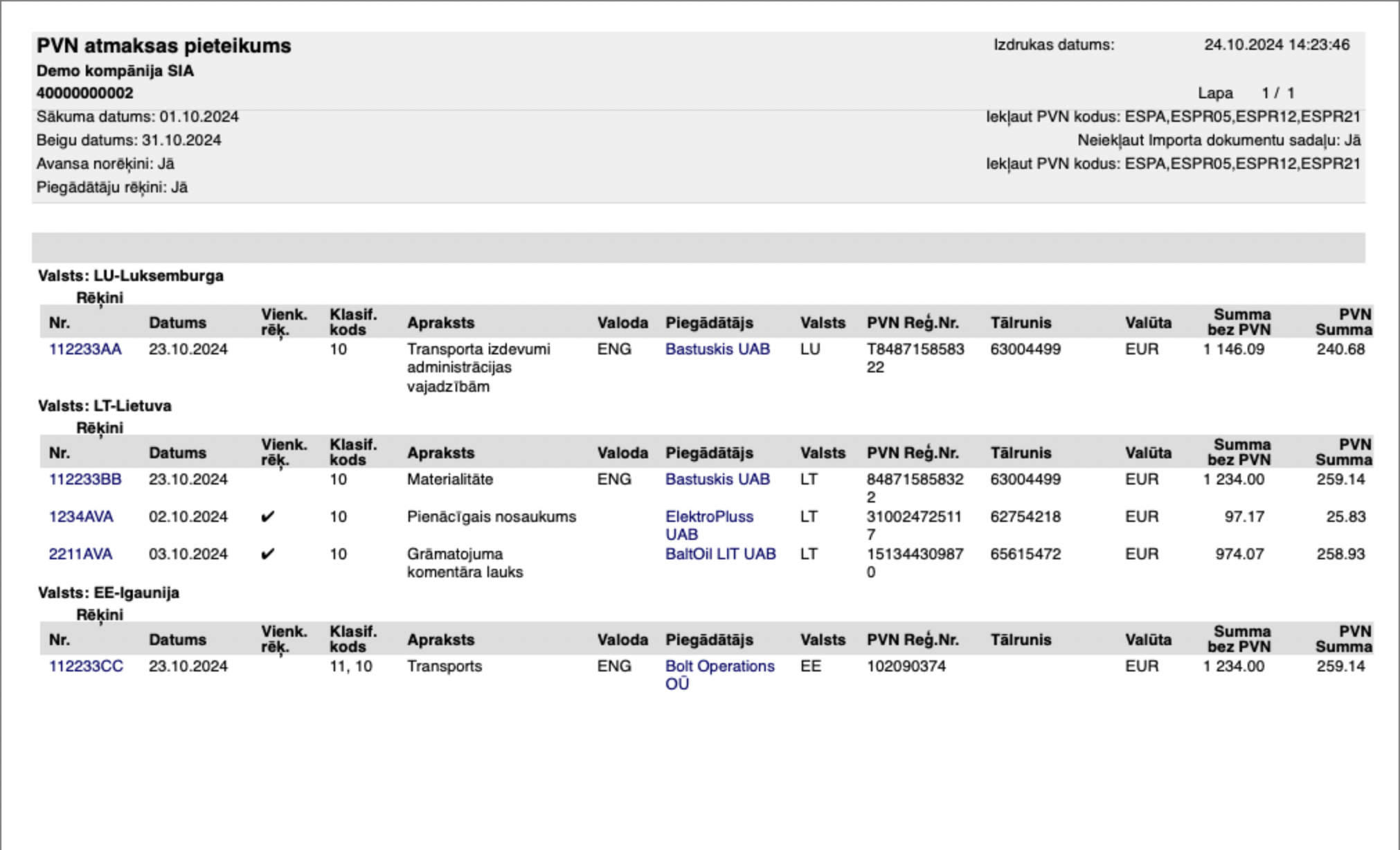This screenshot has width=1400, height=850.
Task: Click checkmark for invoice 1234AVA
Action: coord(267,517)
